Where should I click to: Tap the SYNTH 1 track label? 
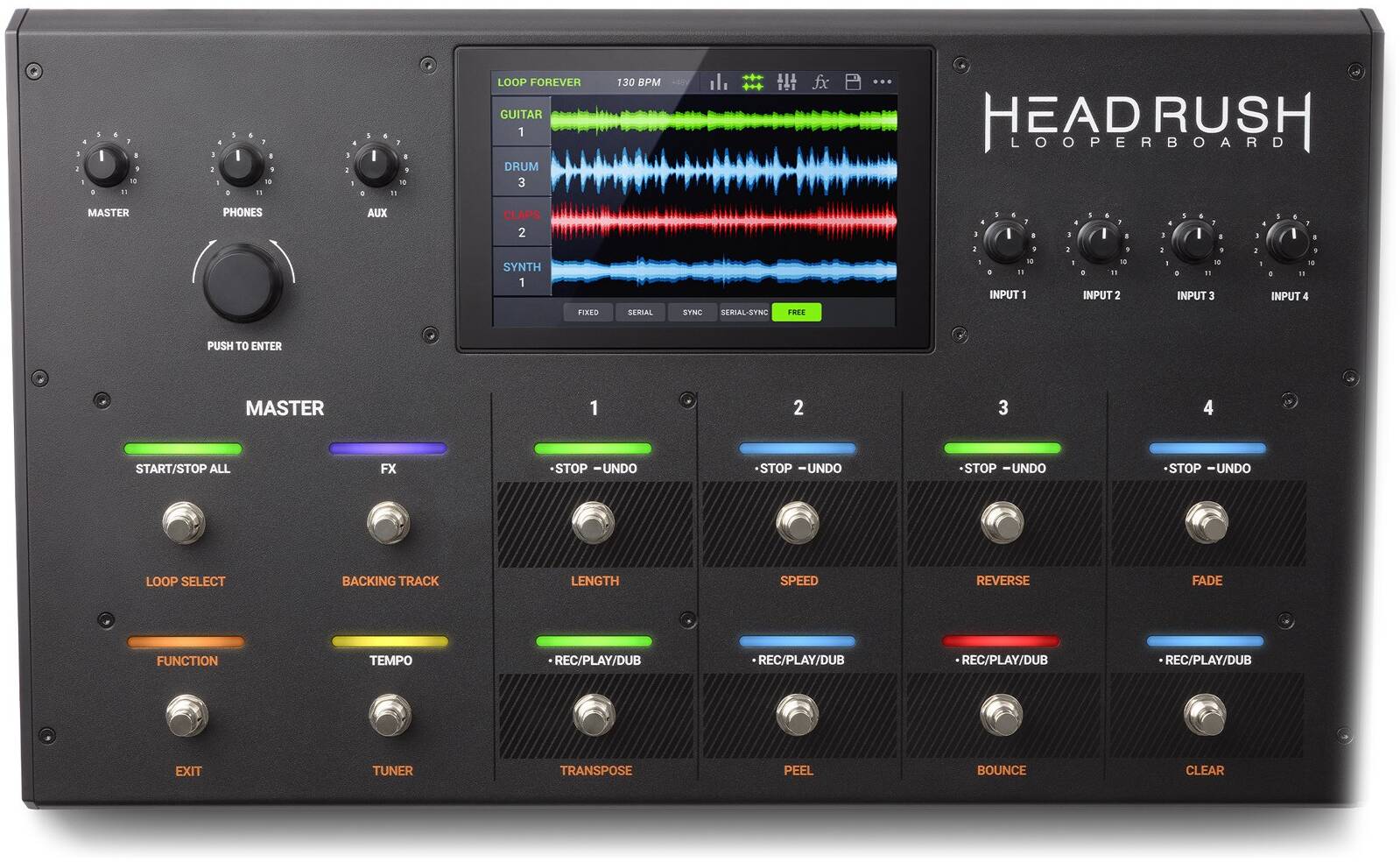click(x=521, y=273)
